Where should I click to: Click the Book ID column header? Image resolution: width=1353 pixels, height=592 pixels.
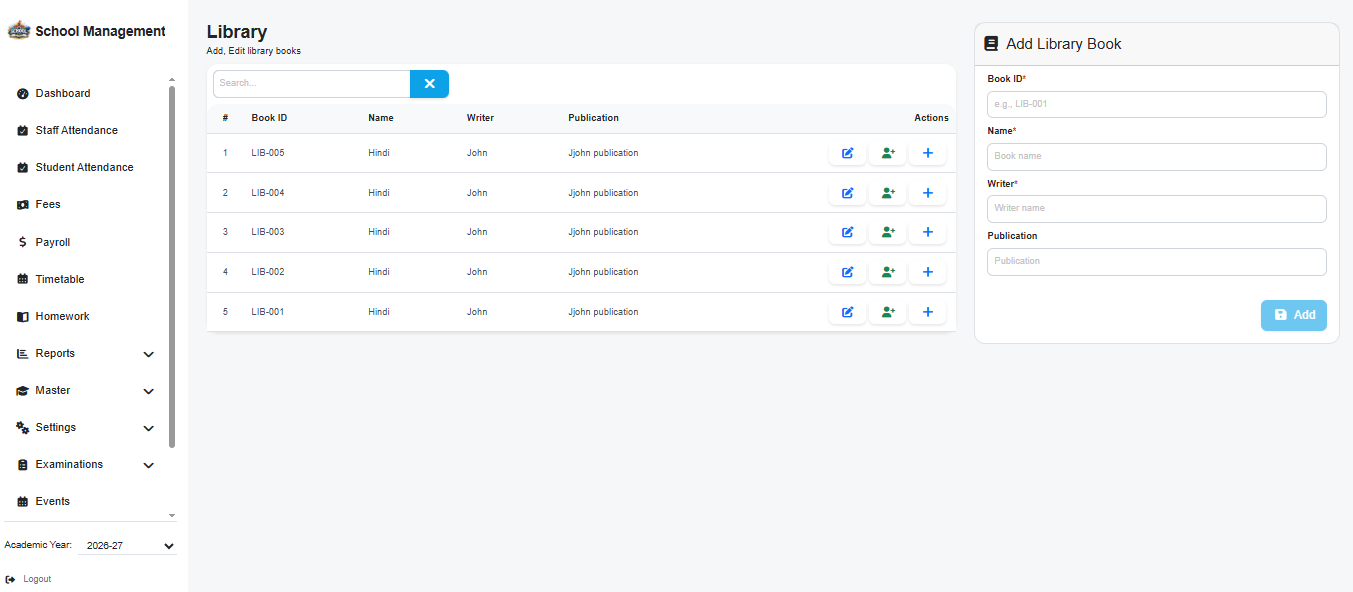269,118
